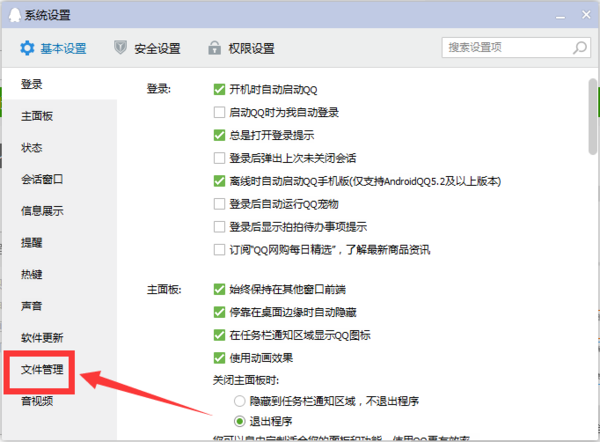Viewport: 600px width, 442px height.
Task: Choose 隐藏到任务栏通知区域，不退出程序 radio
Action: click(240, 401)
